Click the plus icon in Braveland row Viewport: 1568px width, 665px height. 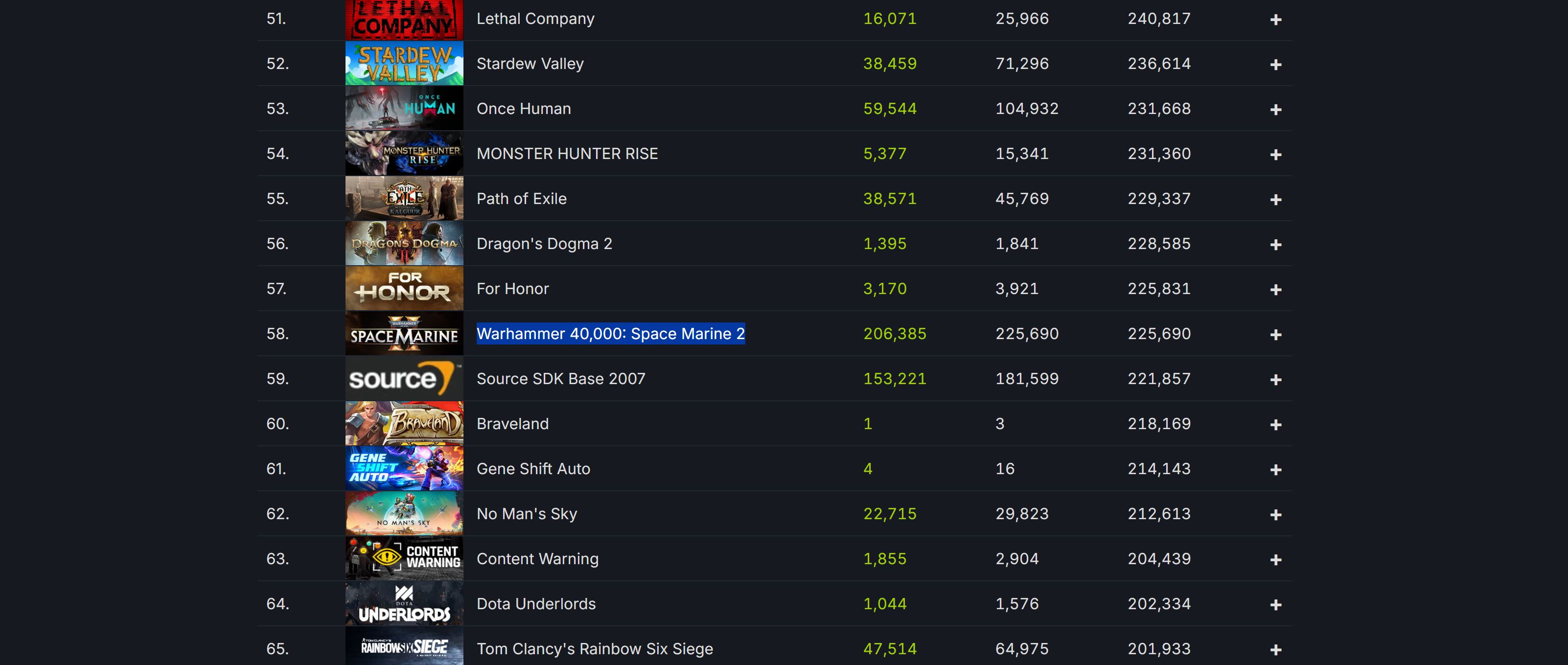pyautogui.click(x=1276, y=425)
